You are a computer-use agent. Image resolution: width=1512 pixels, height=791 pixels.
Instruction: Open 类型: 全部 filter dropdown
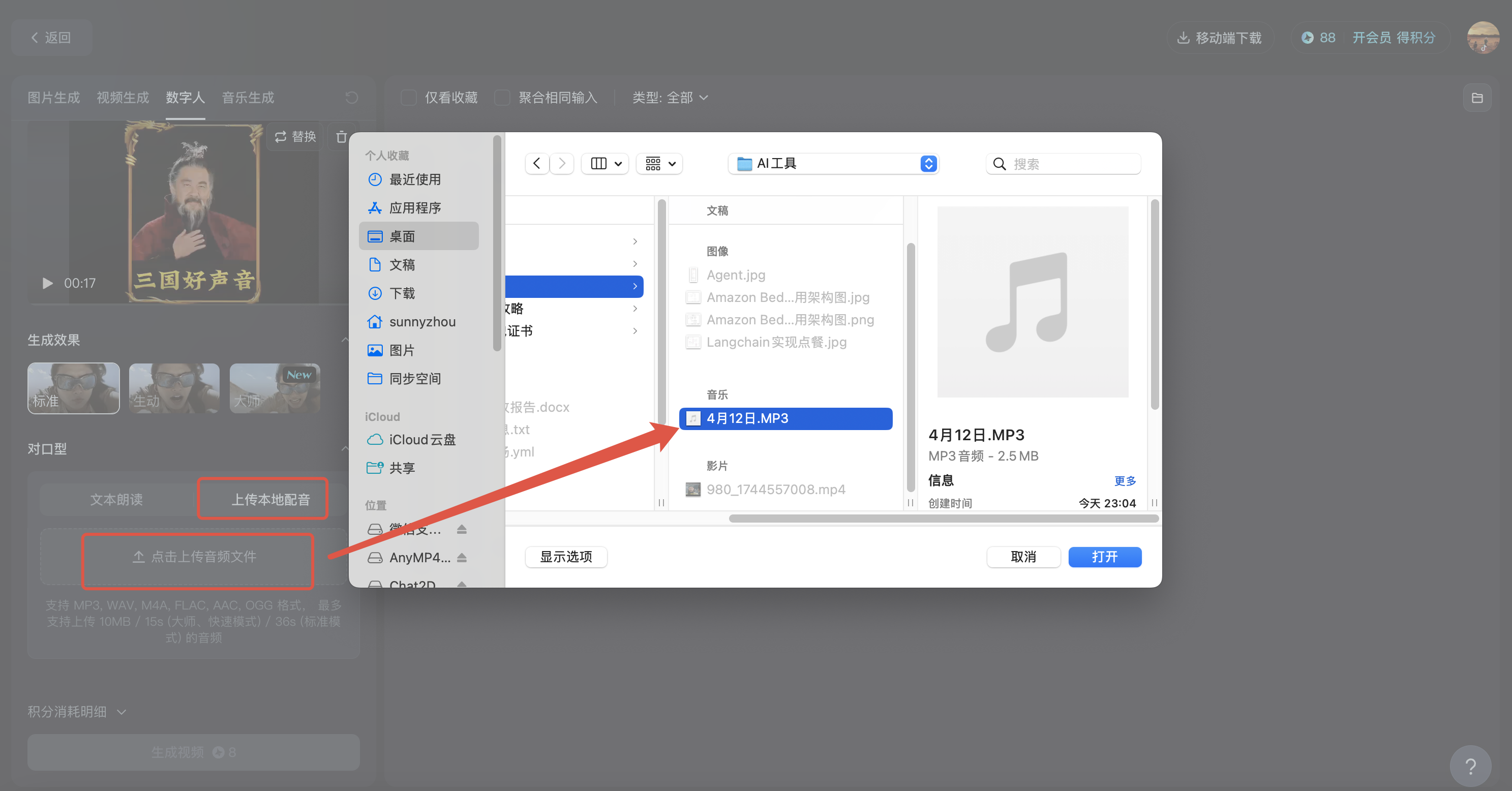670,98
